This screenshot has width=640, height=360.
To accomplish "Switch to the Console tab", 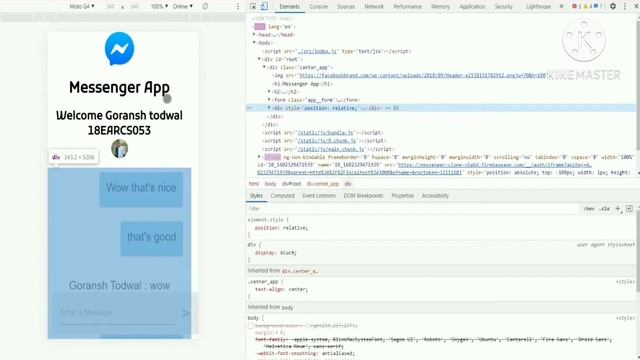I will tap(318, 7).
